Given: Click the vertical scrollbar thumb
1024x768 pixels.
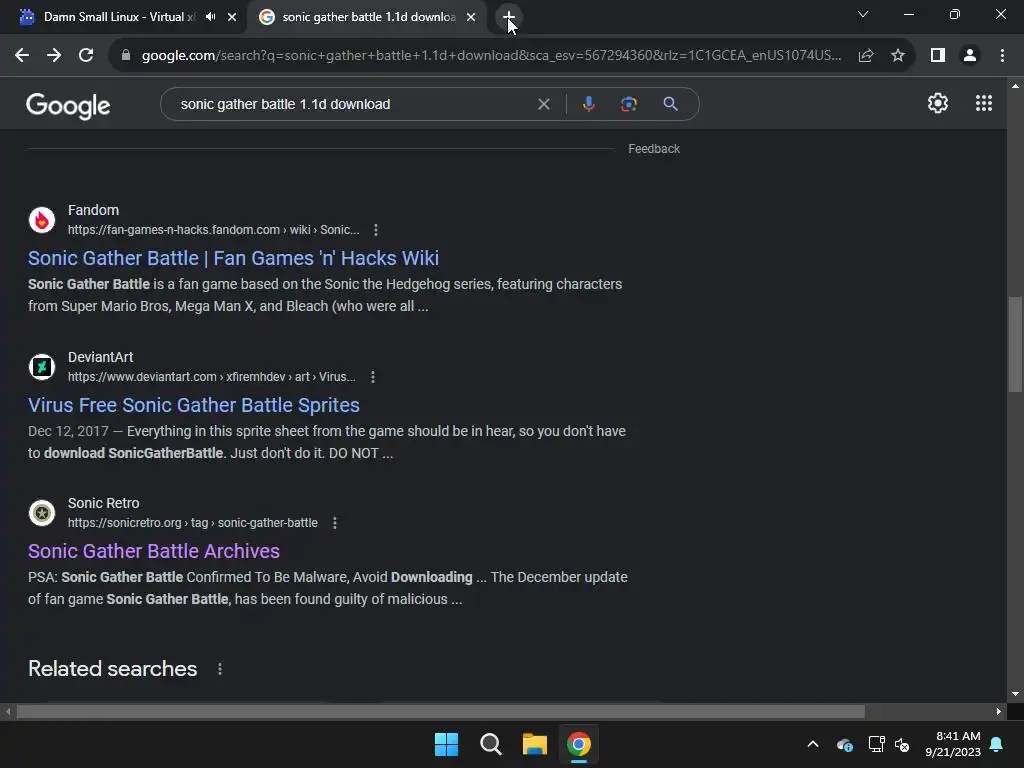Looking at the screenshot, I should click(1015, 344).
